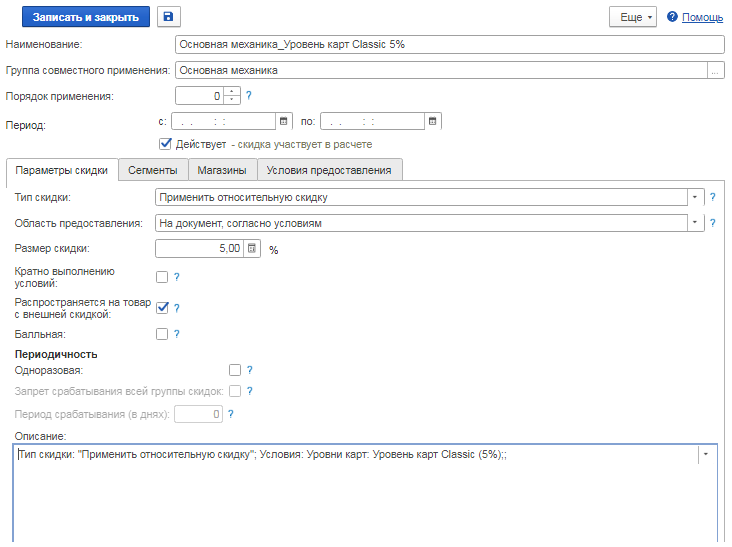Open the Помощь link
The image size is (732, 547).
[703, 17]
